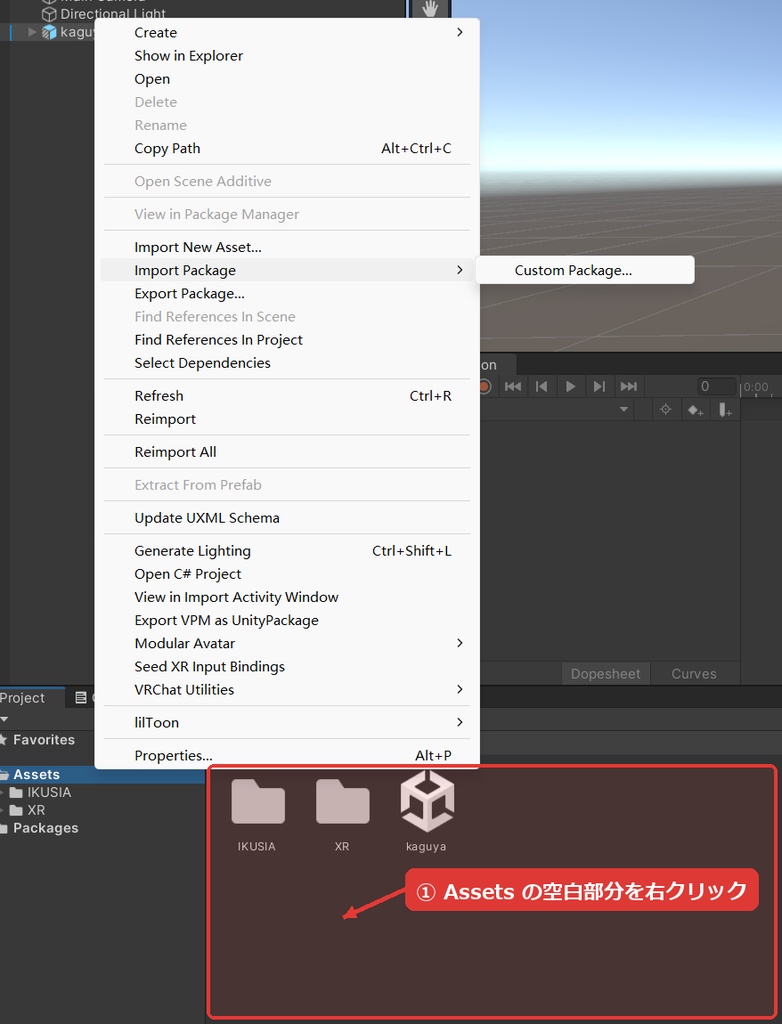
Task: Click the Add Keyframe diamond icon
Action: pos(695,410)
